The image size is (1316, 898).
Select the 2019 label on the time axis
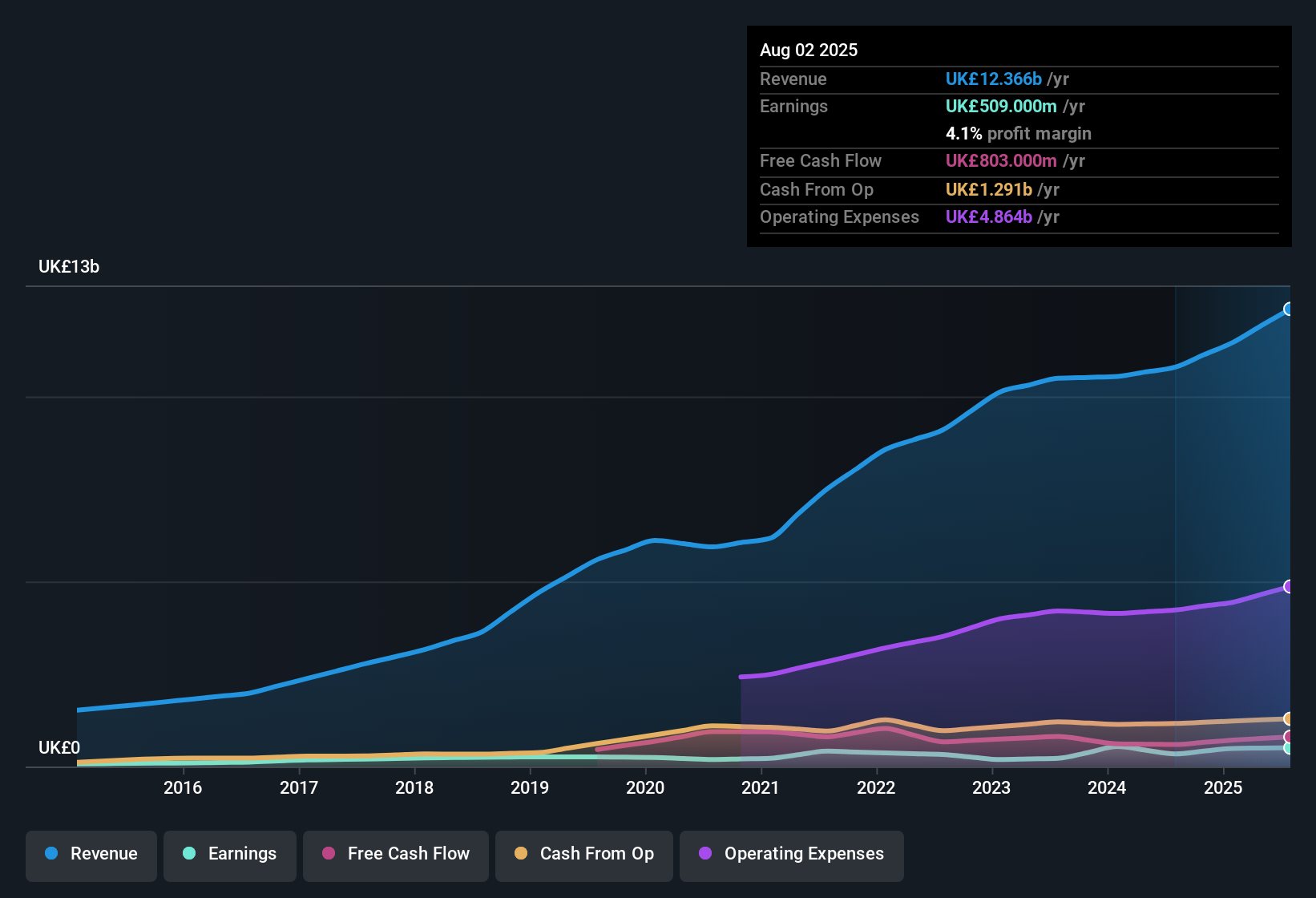coord(530,788)
